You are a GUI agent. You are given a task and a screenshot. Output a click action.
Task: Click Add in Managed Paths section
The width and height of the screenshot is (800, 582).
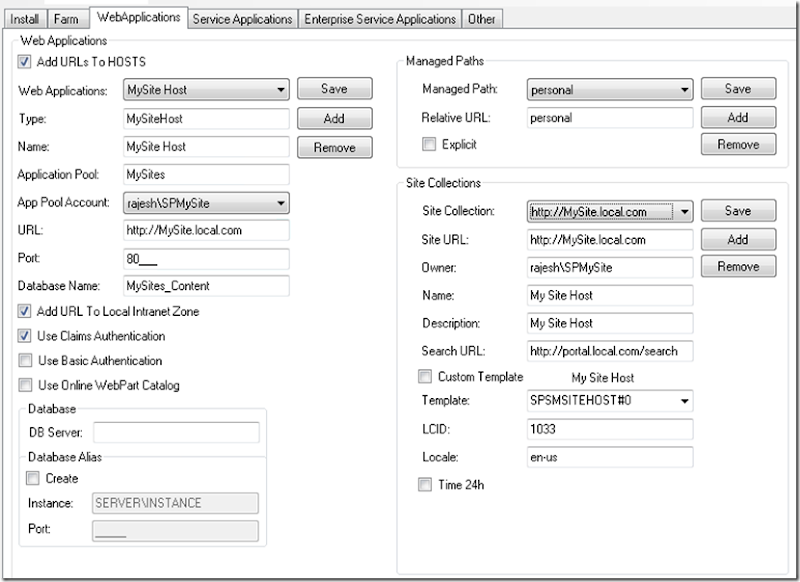point(737,117)
